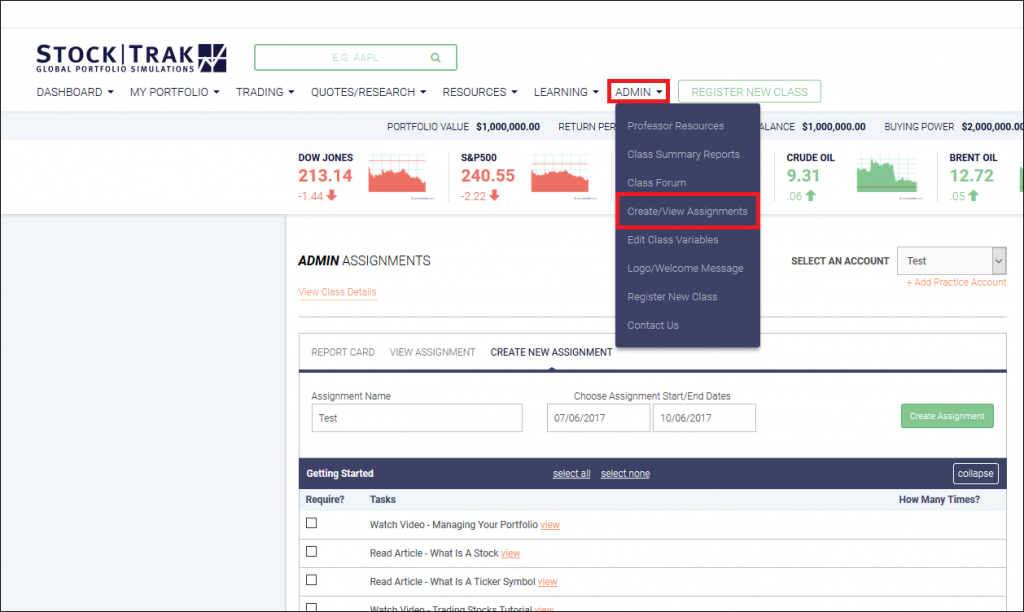Expand the TRADING menu
This screenshot has height=612, width=1024.
point(264,91)
